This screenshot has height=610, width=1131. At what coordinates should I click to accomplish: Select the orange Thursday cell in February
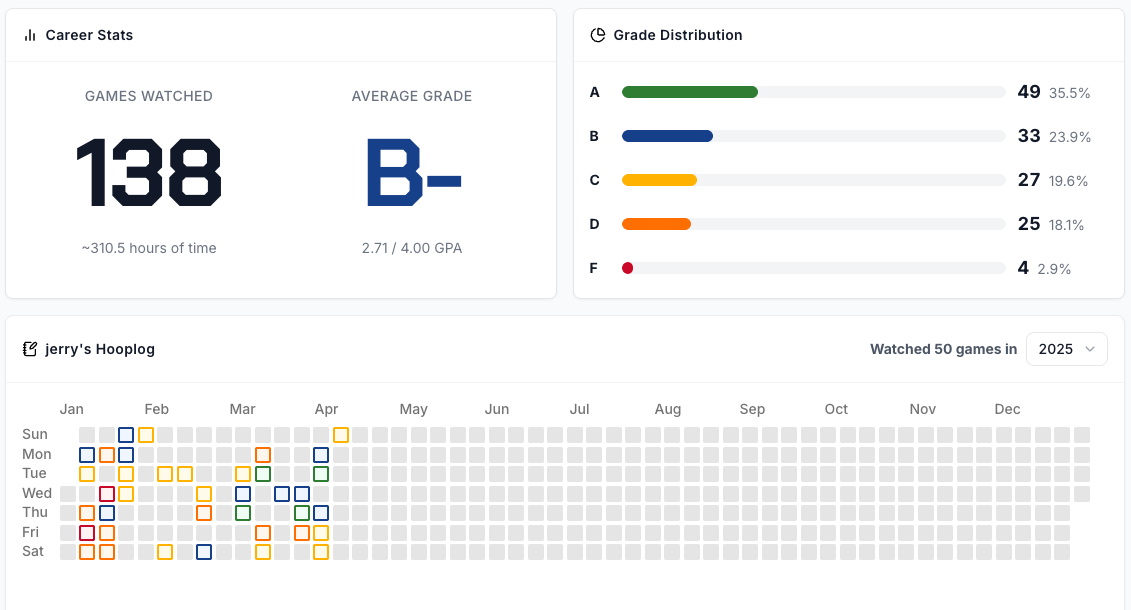(204, 513)
